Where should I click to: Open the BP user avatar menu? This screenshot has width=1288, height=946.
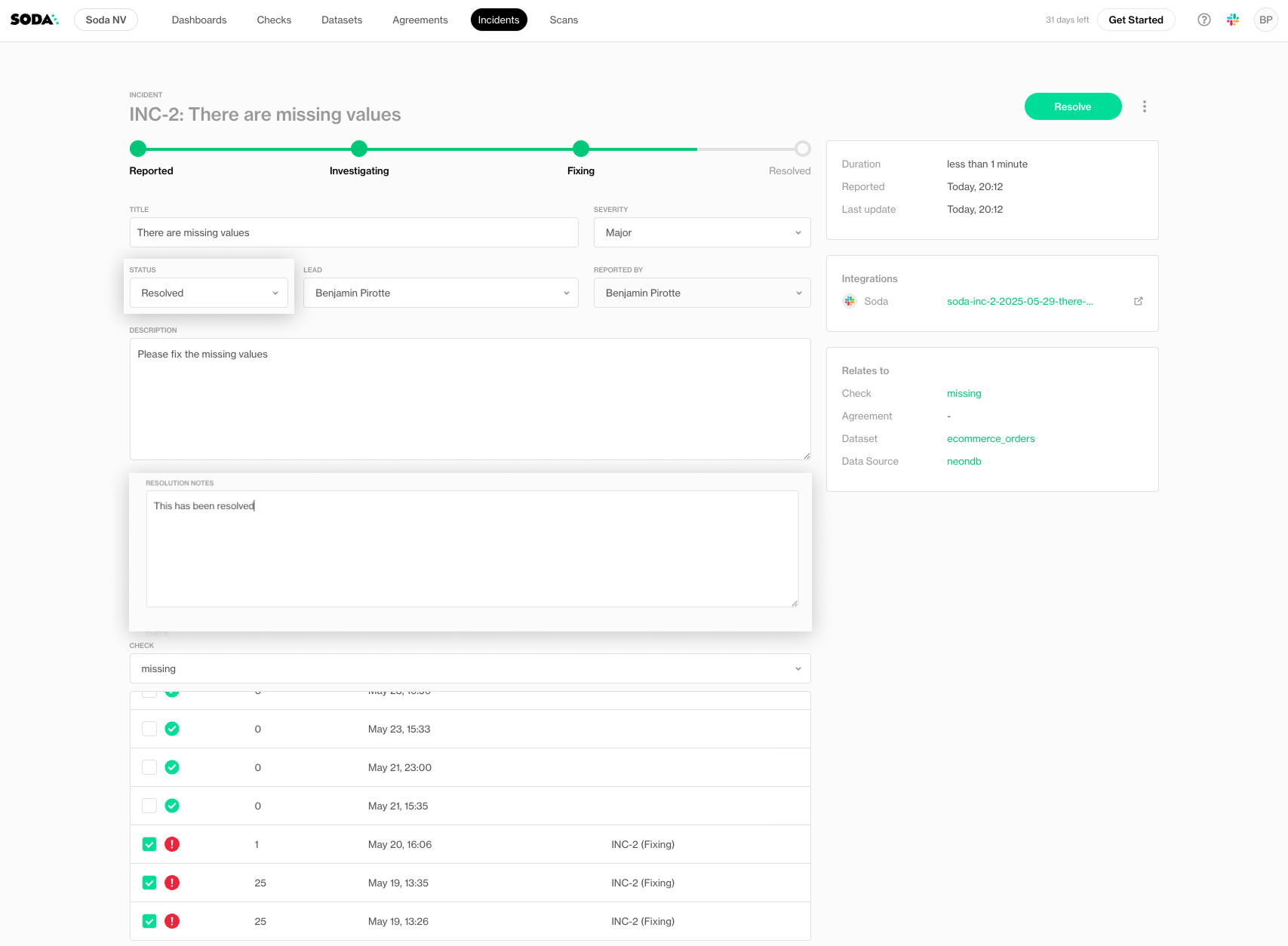pyautogui.click(x=1265, y=20)
